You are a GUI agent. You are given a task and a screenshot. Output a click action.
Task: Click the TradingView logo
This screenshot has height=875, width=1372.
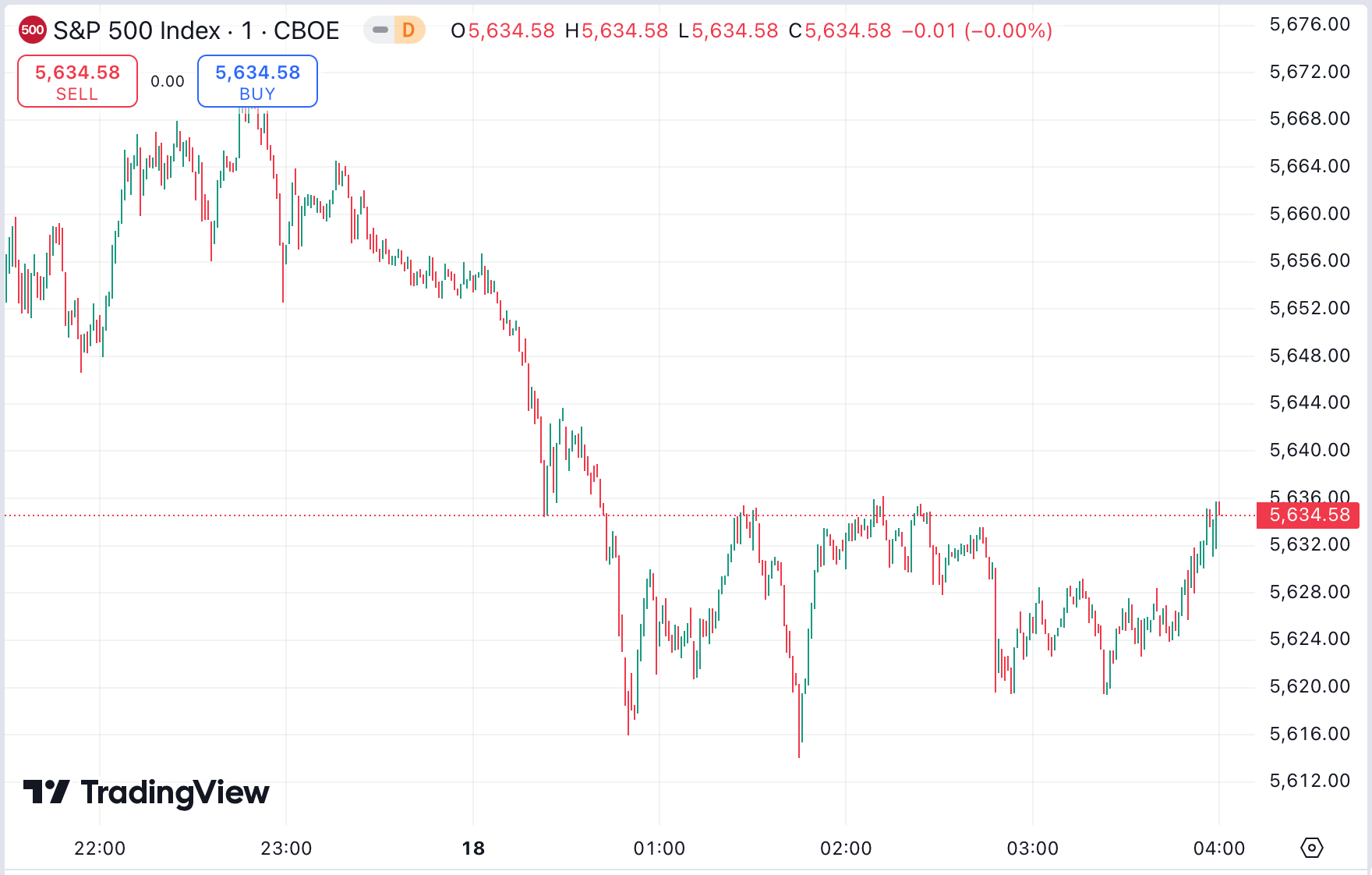tap(144, 792)
